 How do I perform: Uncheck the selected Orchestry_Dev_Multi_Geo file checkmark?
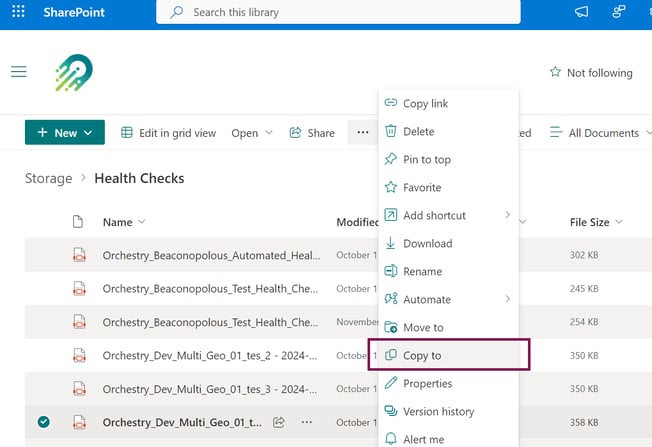[44, 422]
